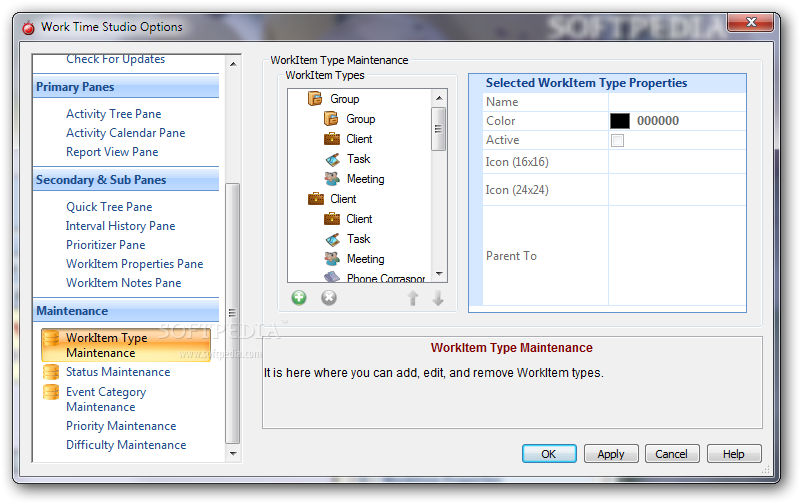Click the Status Maintenance database icon

pos(51,372)
